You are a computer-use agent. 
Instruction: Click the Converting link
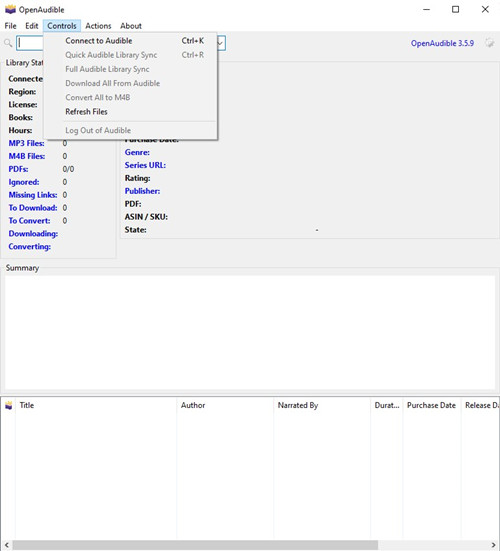coord(30,246)
